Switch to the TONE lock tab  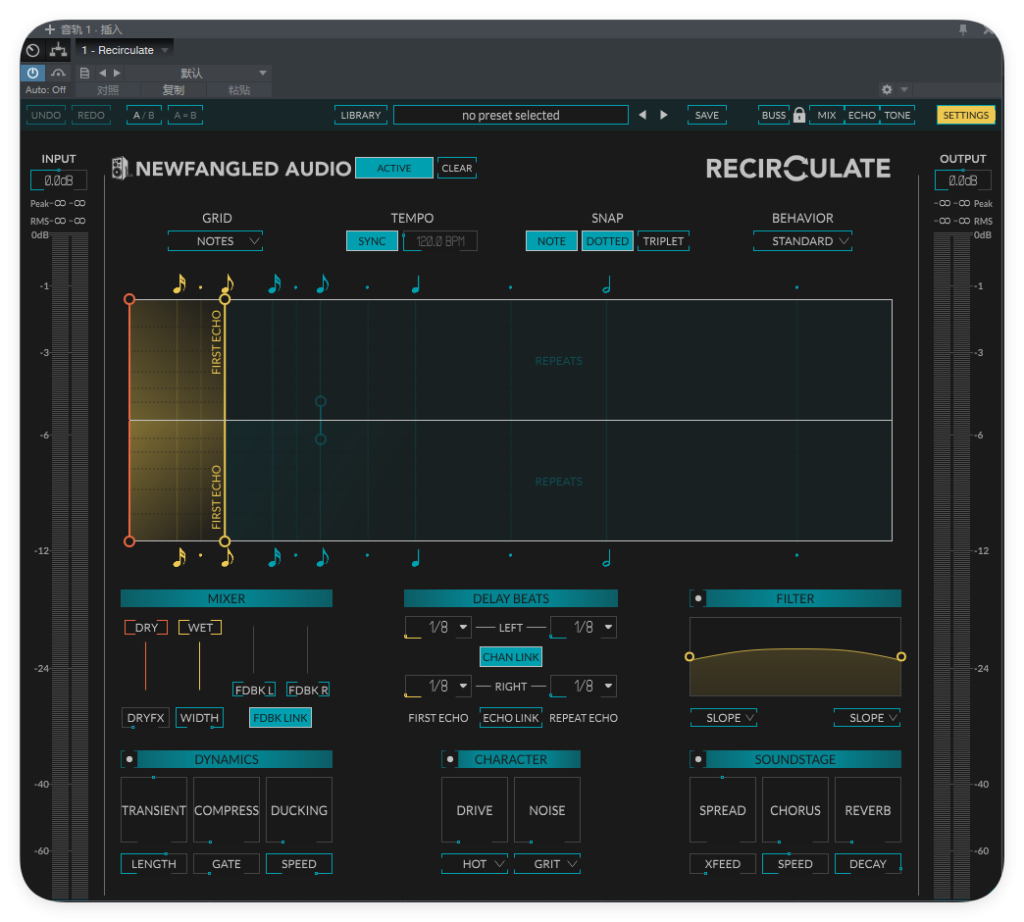[x=897, y=115]
